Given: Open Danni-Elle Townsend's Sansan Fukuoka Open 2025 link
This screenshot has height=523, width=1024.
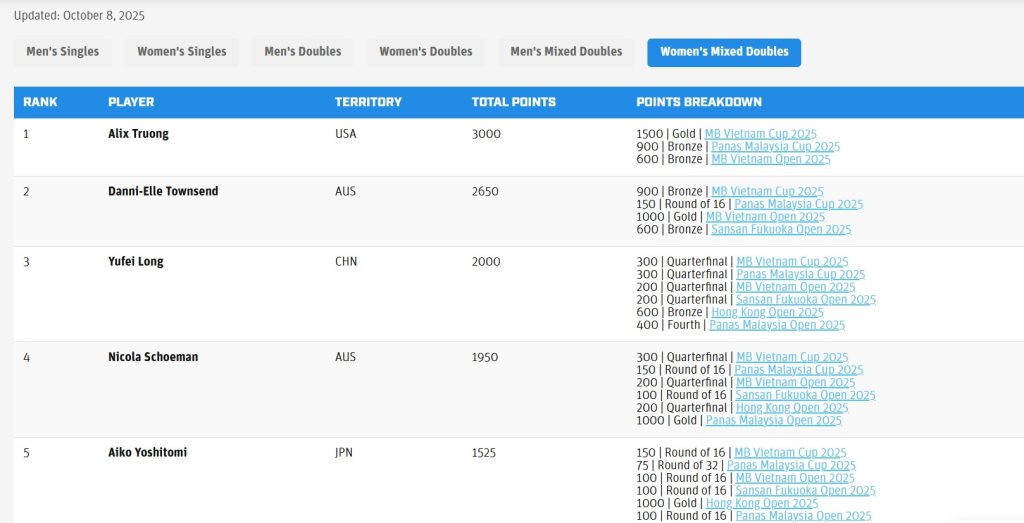Looking at the screenshot, I should (780, 229).
